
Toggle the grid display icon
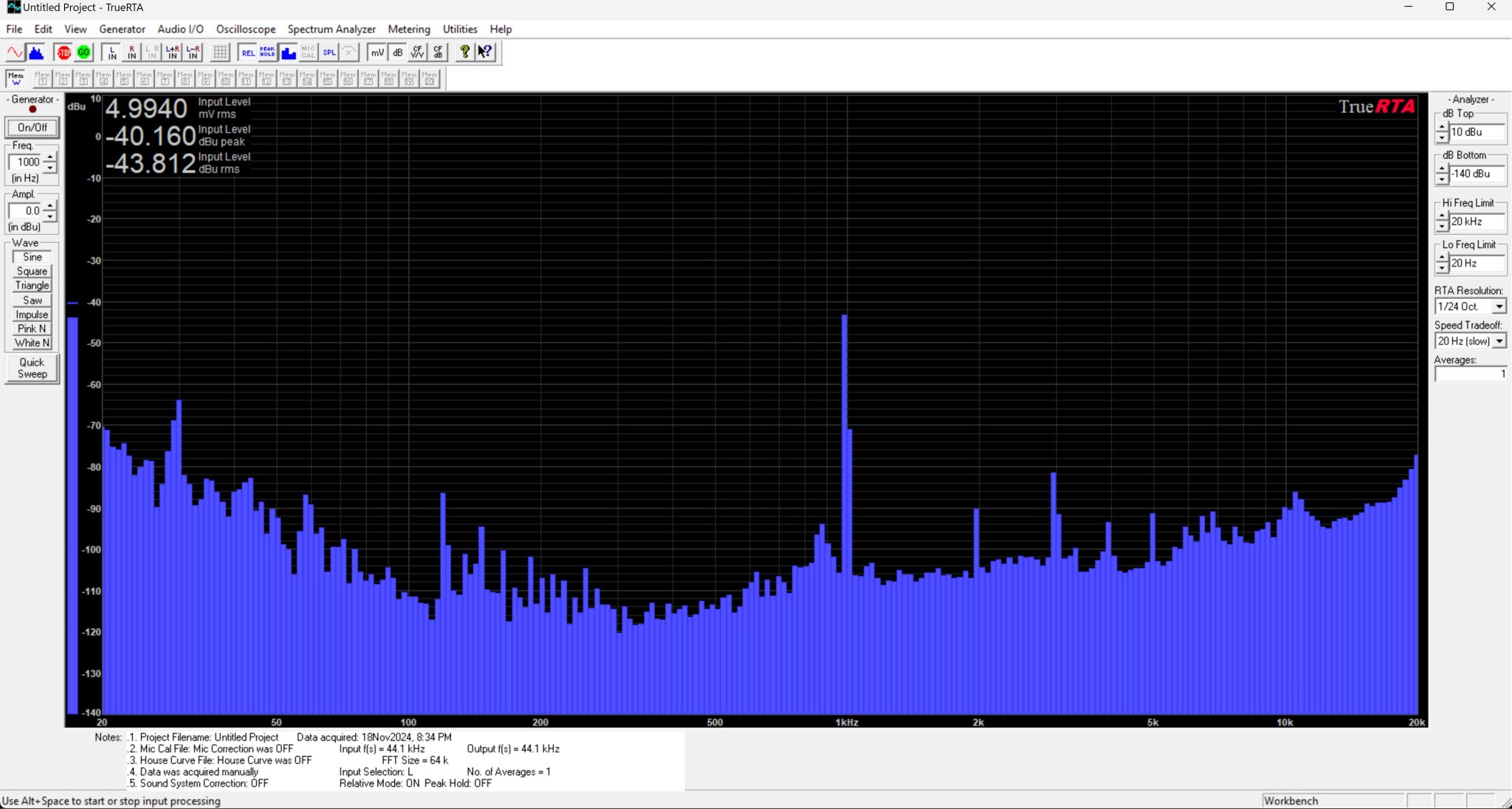(x=220, y=52)
